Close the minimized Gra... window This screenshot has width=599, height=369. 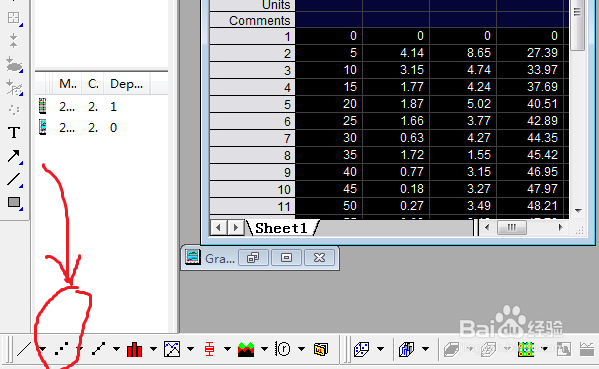pos(319,258)
